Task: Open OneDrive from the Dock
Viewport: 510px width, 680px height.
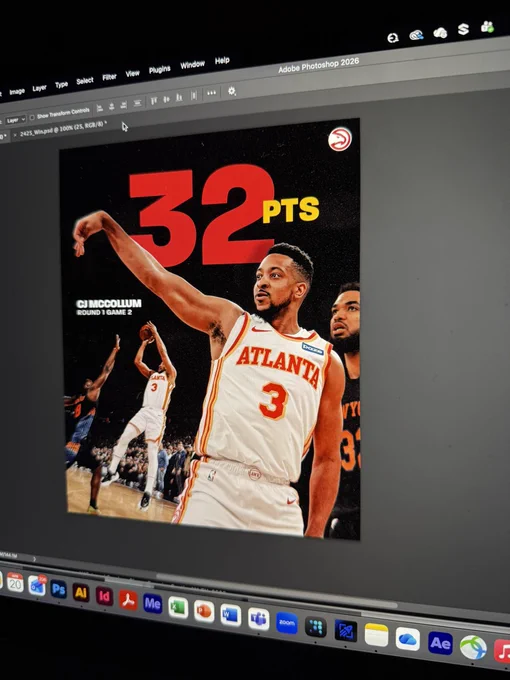Action: (408, 639)
